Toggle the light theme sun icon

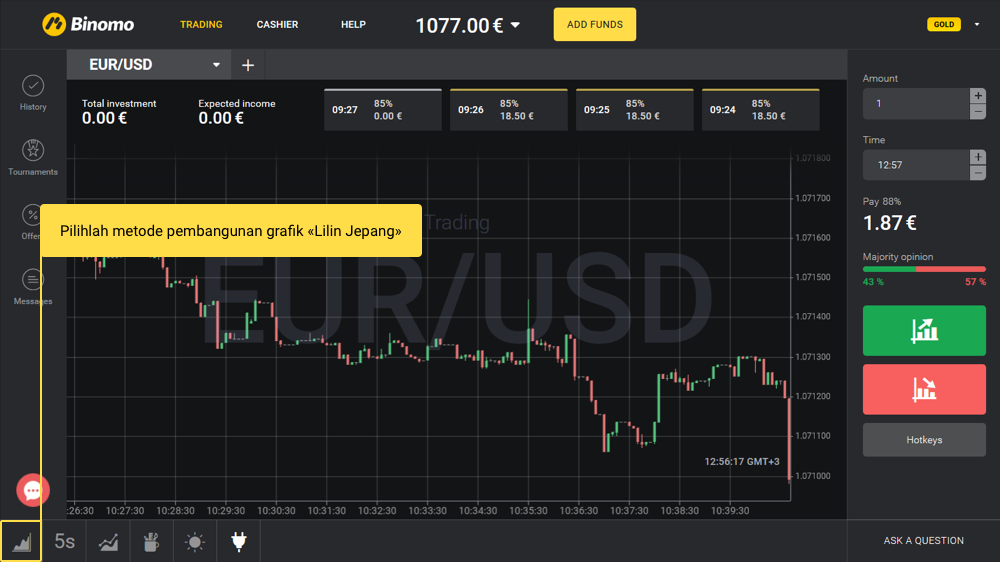(x=195, y=541)
